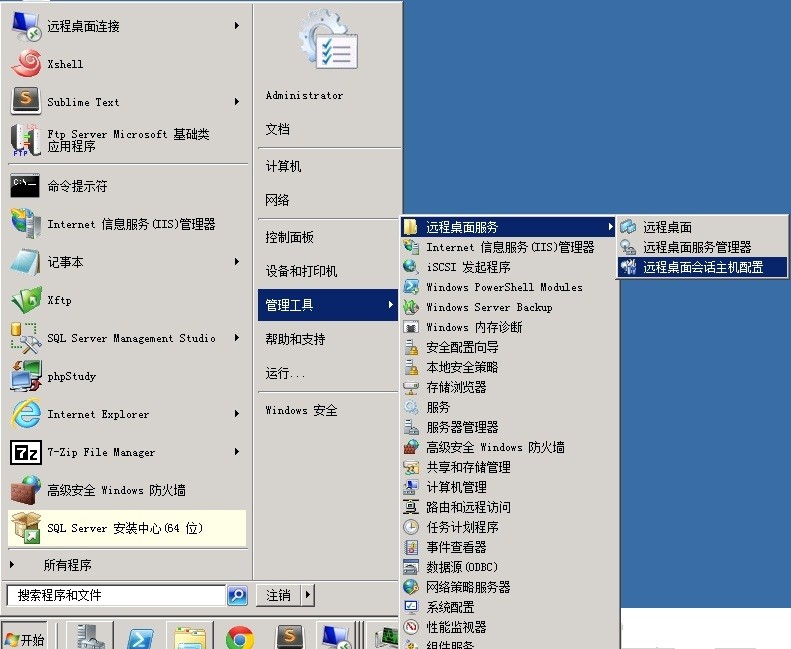791x649 pixels.
Task: Launch Xshell from its red swirl icon
Action: [26, 64]
